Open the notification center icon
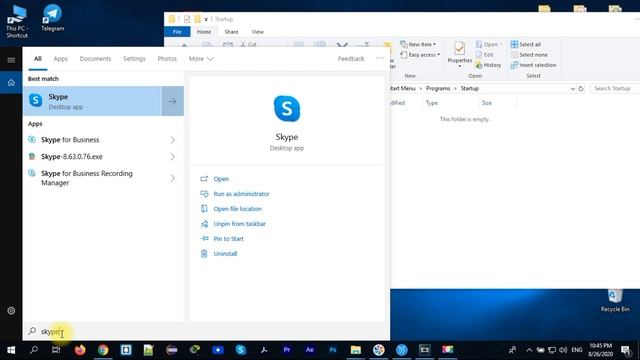The width and height of the screenshot is (640, 360). [x=625, y=350]
